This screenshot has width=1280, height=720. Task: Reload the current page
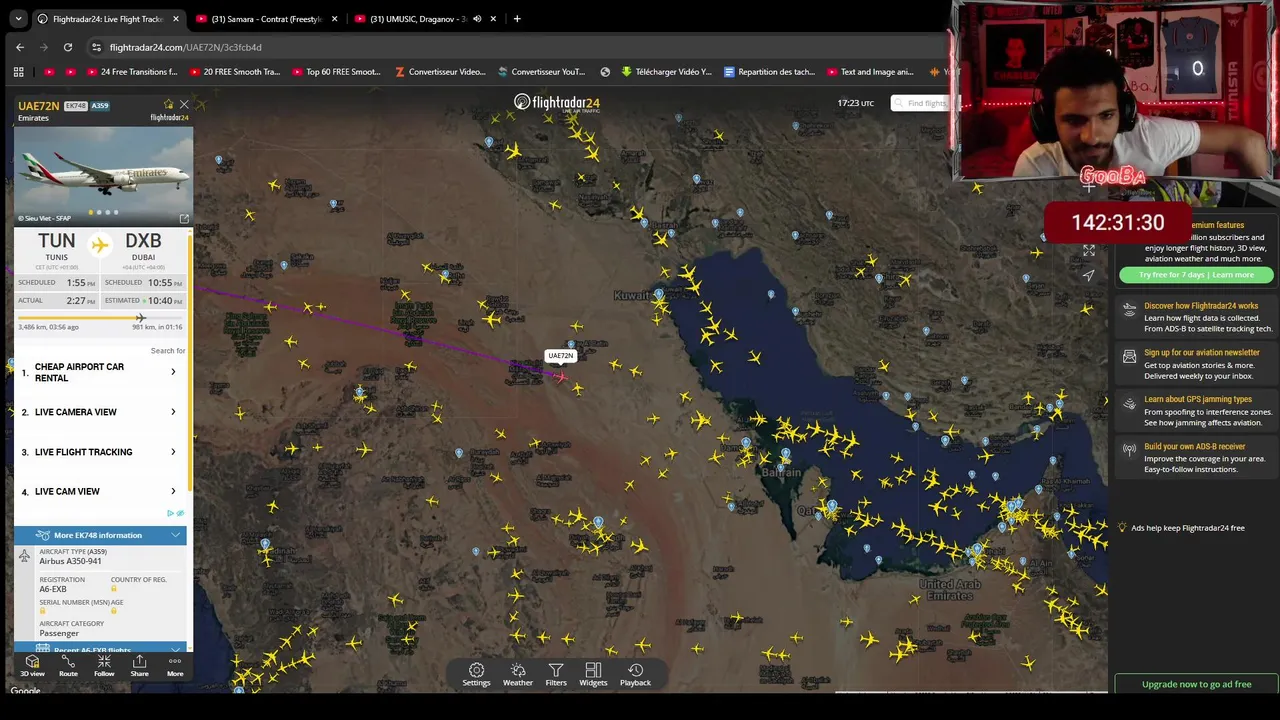pos(68,47)
